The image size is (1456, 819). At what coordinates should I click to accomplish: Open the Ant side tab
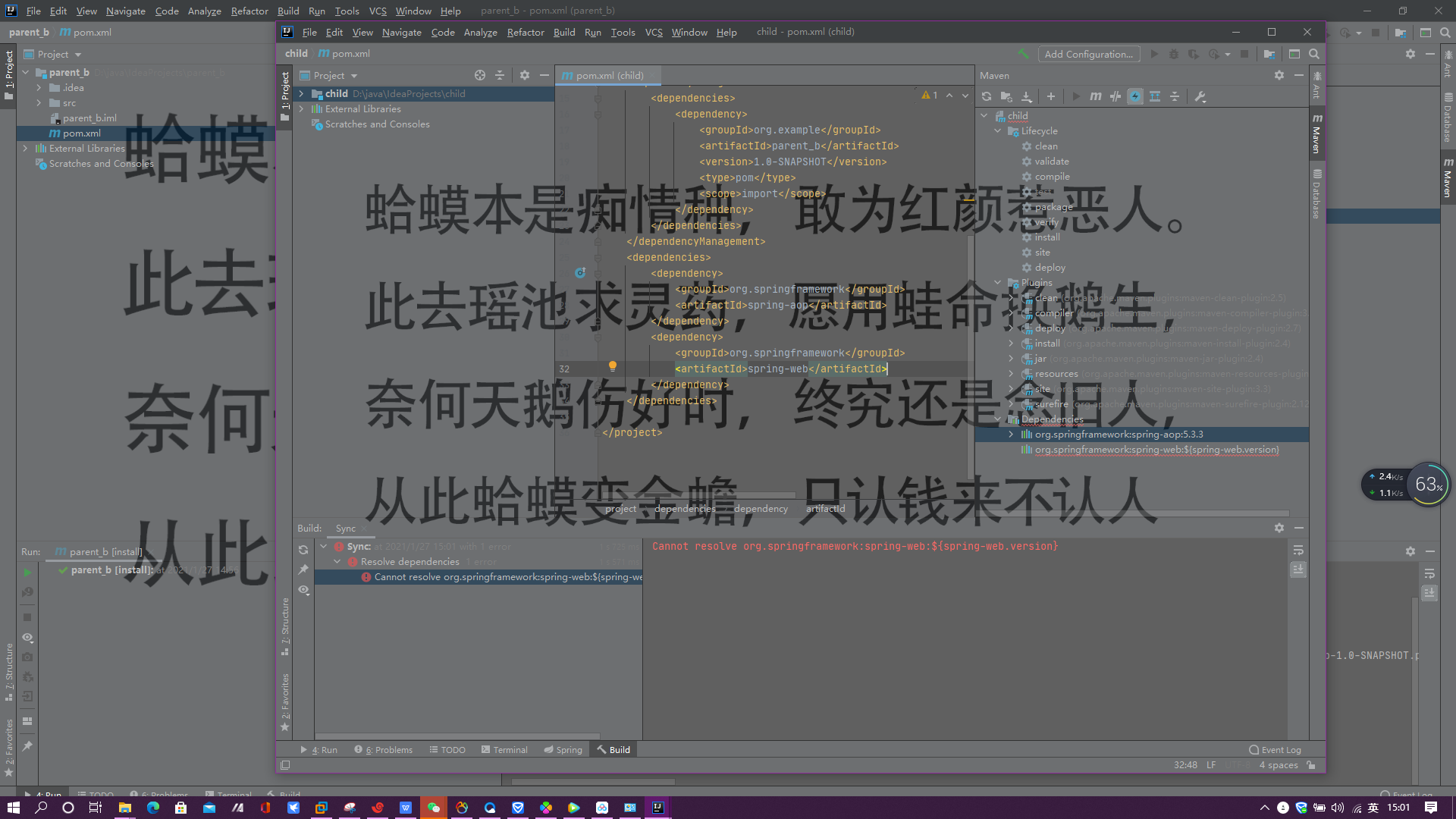(x=1317, y=85)
